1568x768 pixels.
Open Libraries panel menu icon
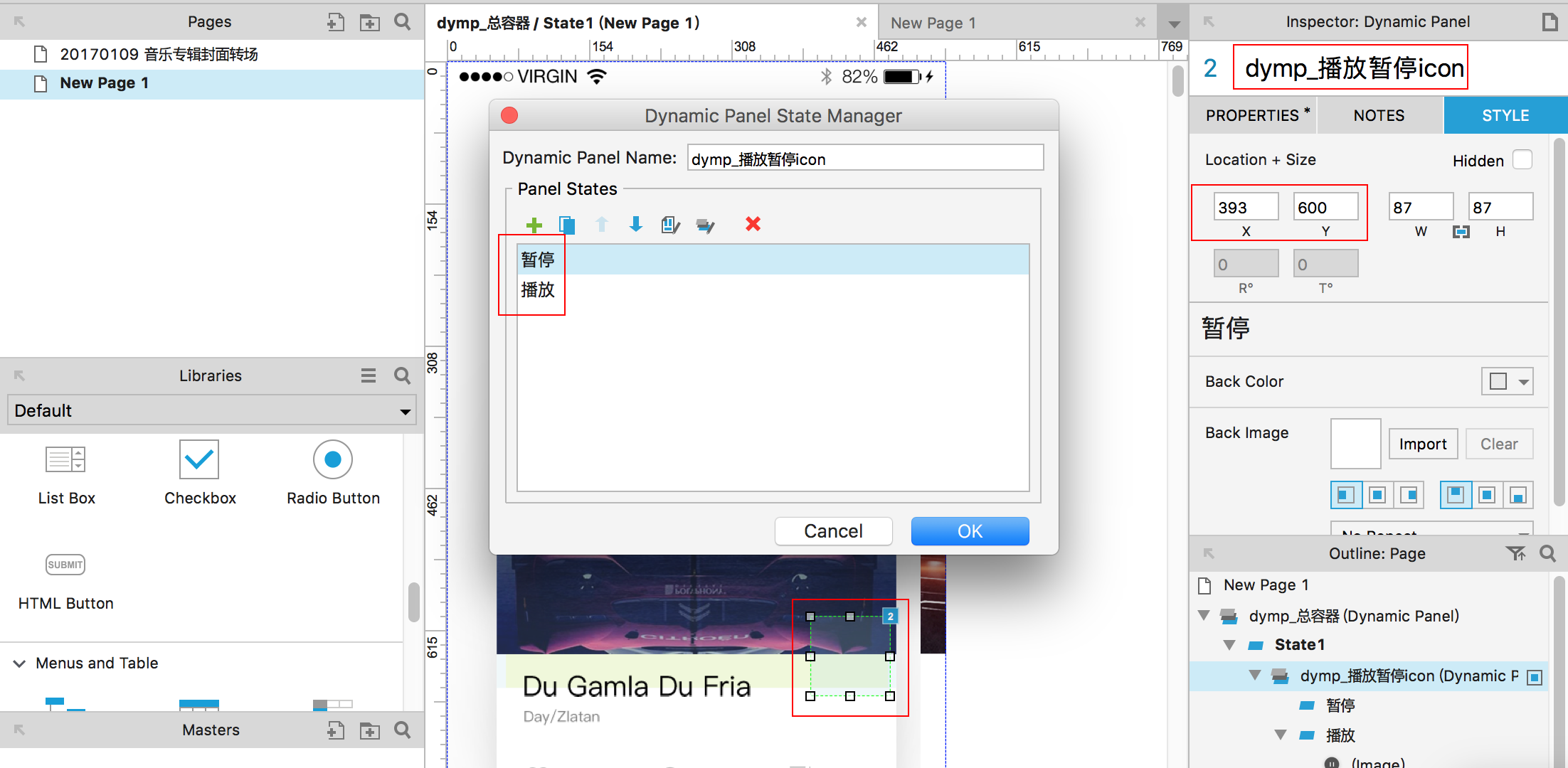pos(368,375)
